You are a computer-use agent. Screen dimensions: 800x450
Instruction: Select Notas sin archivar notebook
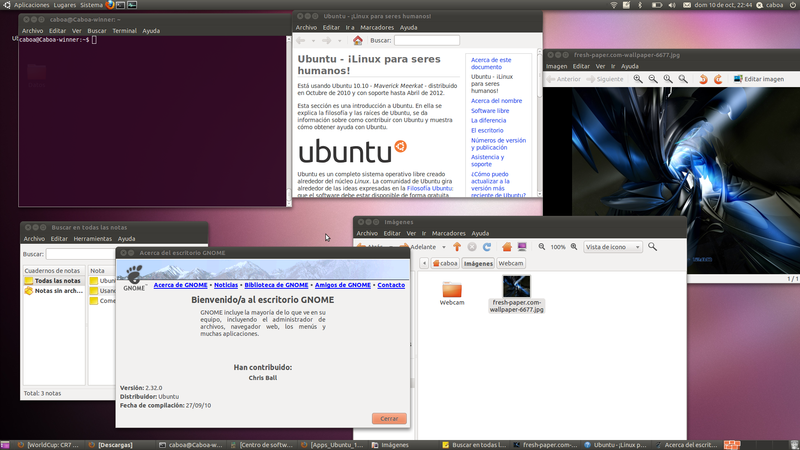coord(53,291)
